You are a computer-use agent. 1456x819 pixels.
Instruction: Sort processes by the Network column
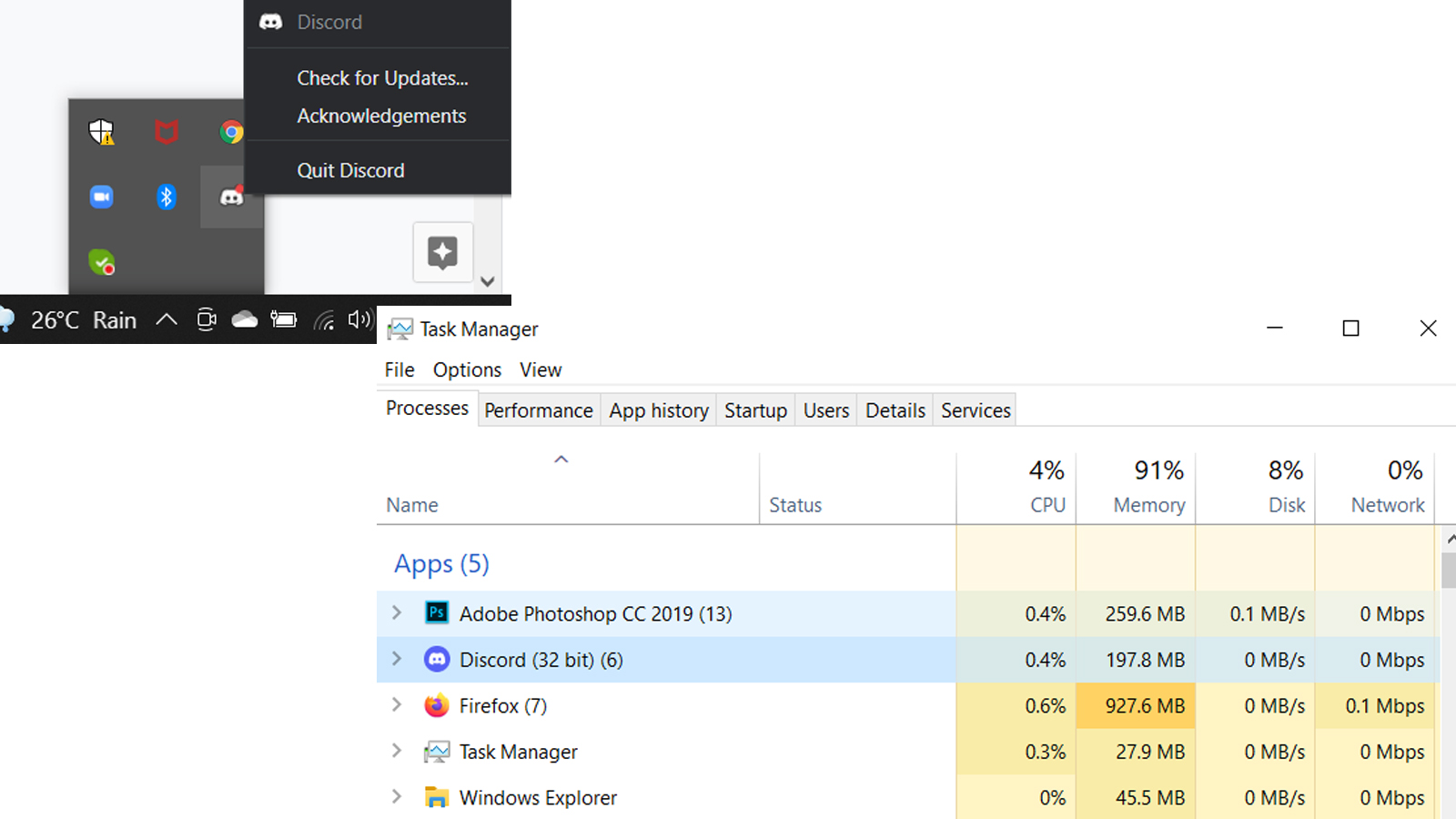point(1375,489)
